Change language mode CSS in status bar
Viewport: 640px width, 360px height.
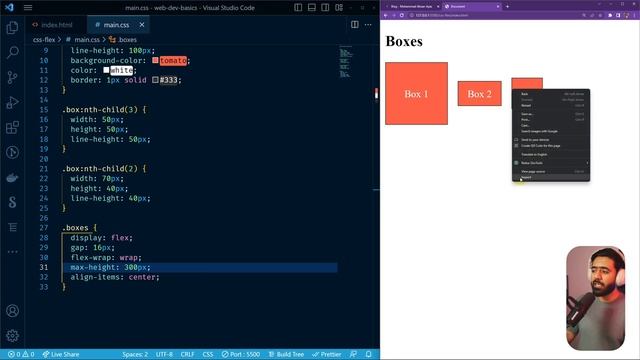click(x=208, y=354)
